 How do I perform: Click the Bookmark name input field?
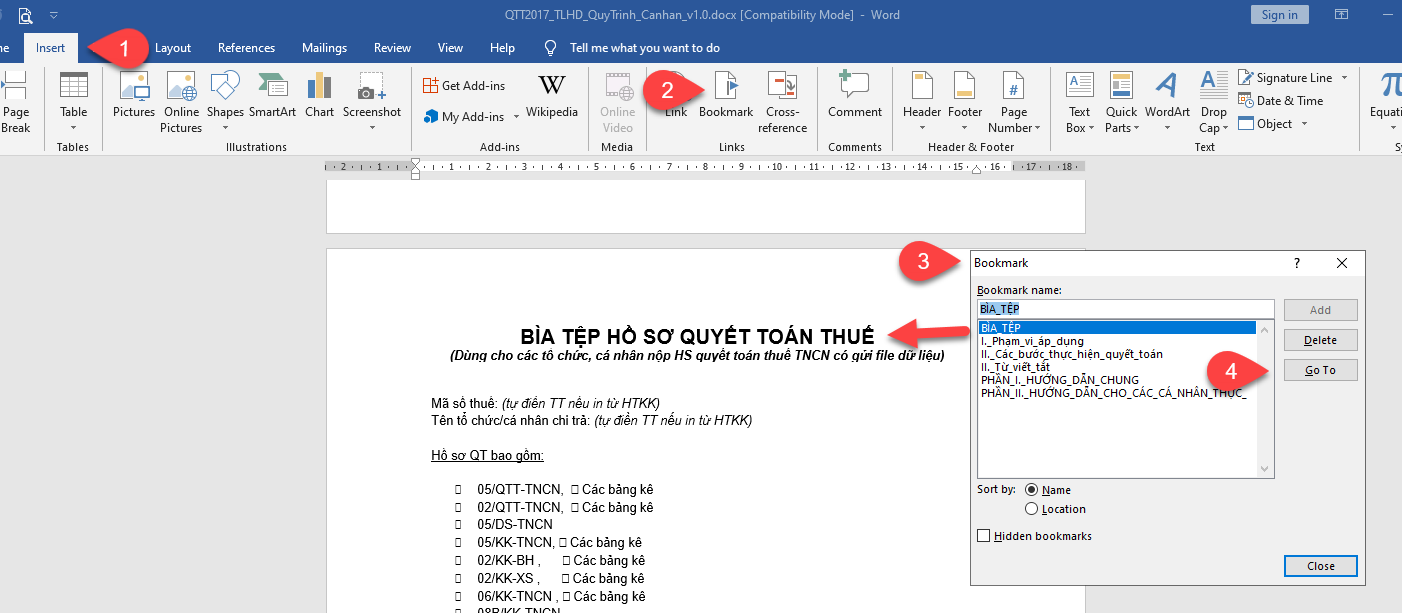(x=1125, y=309)
